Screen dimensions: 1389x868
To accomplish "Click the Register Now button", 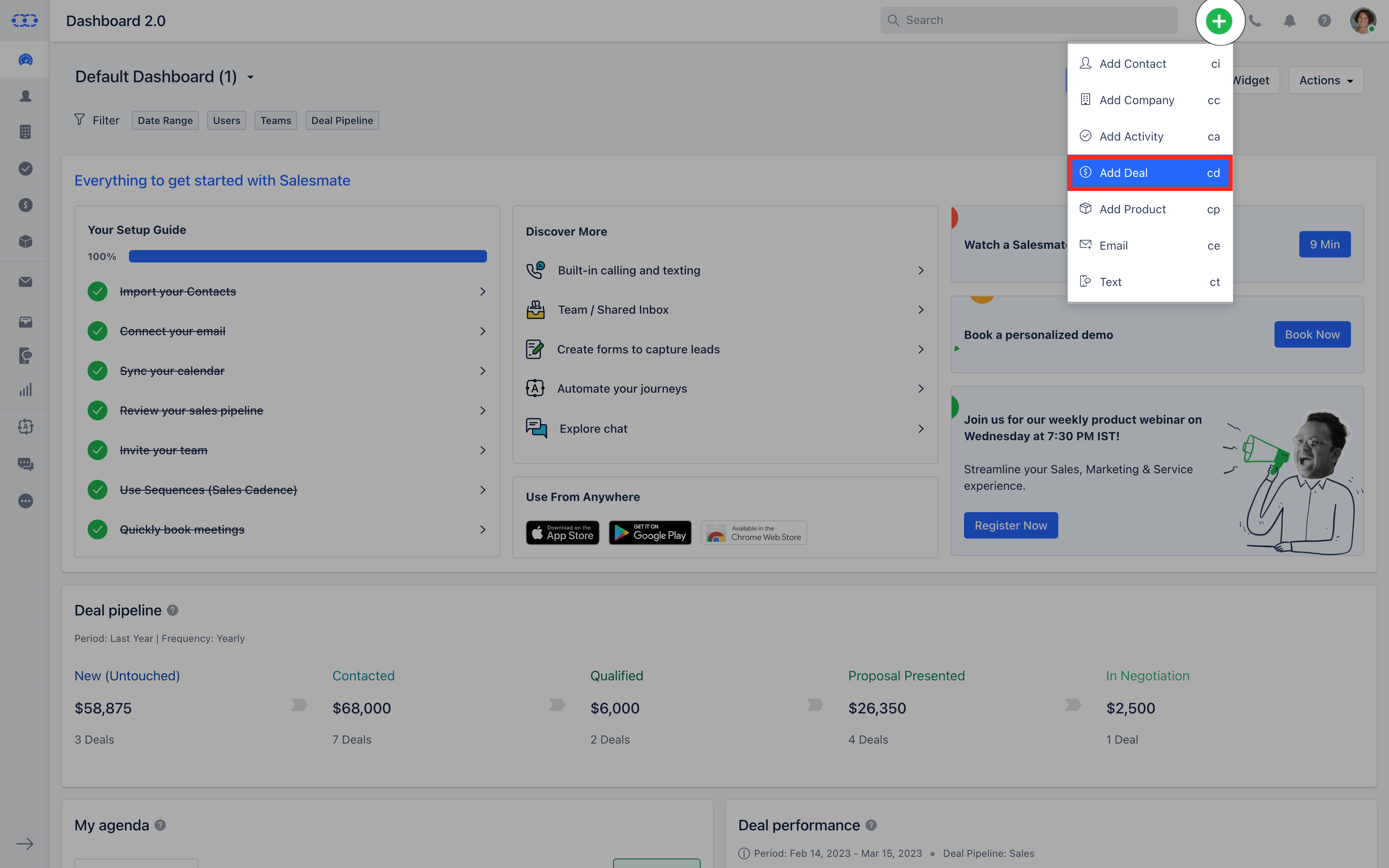I will point(1011,525).
